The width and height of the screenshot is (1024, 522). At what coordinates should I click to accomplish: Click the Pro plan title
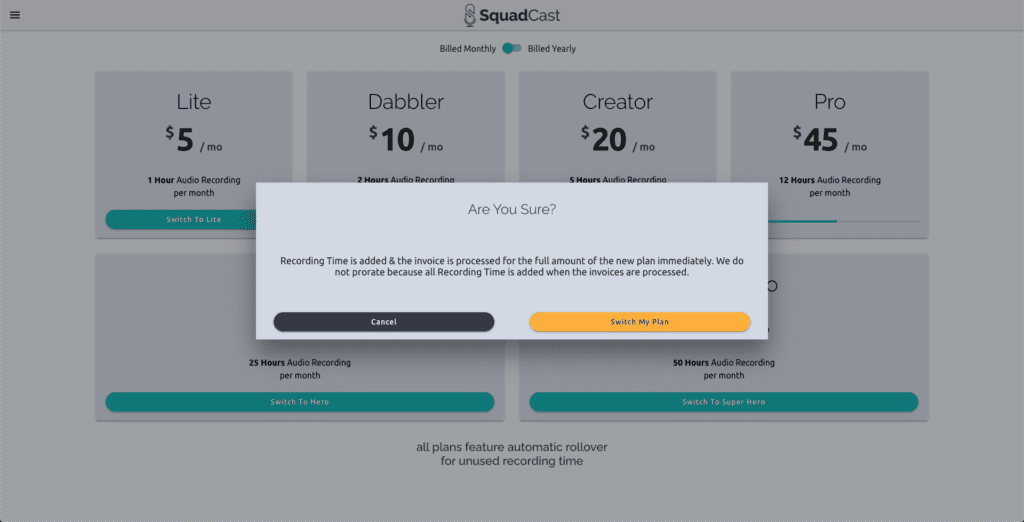[829, 102]
